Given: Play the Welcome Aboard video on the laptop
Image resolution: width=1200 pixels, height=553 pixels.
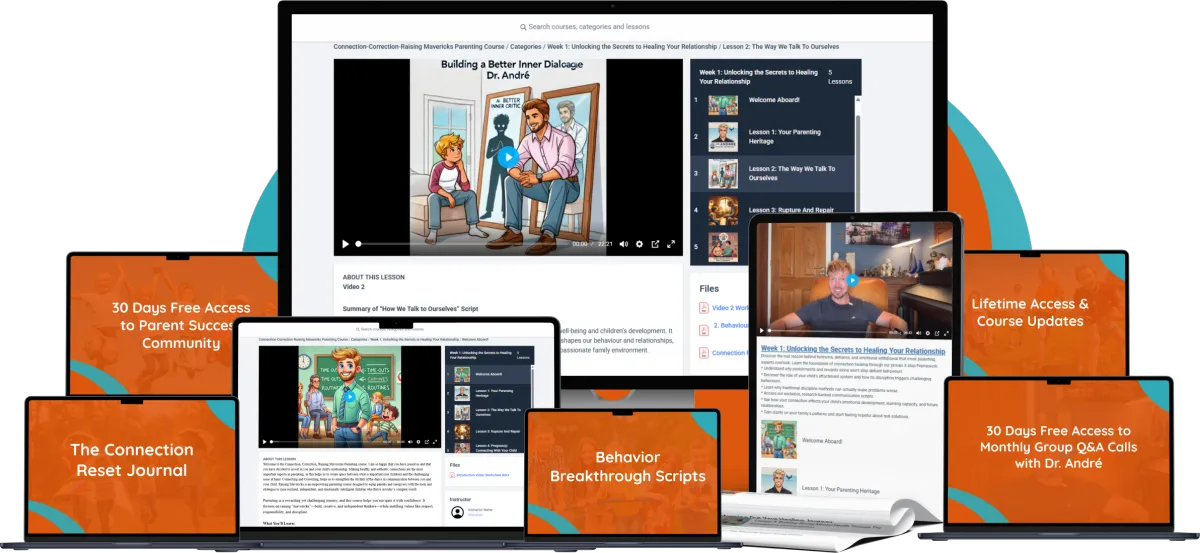Looking at the screenshot, I should (350, 397).
